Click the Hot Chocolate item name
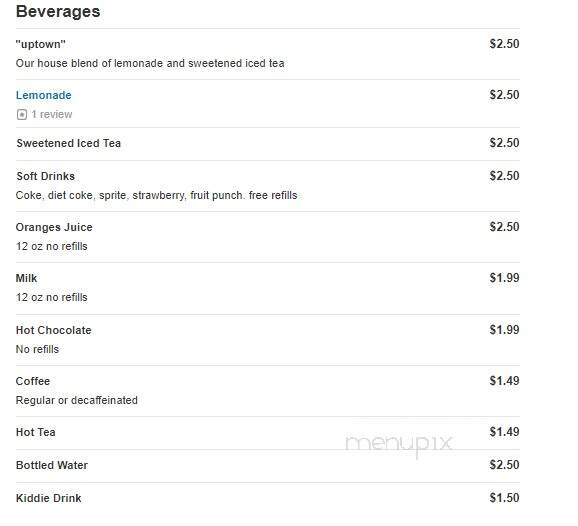This screenshot has width=578, height=526. (x=53, y=330)
